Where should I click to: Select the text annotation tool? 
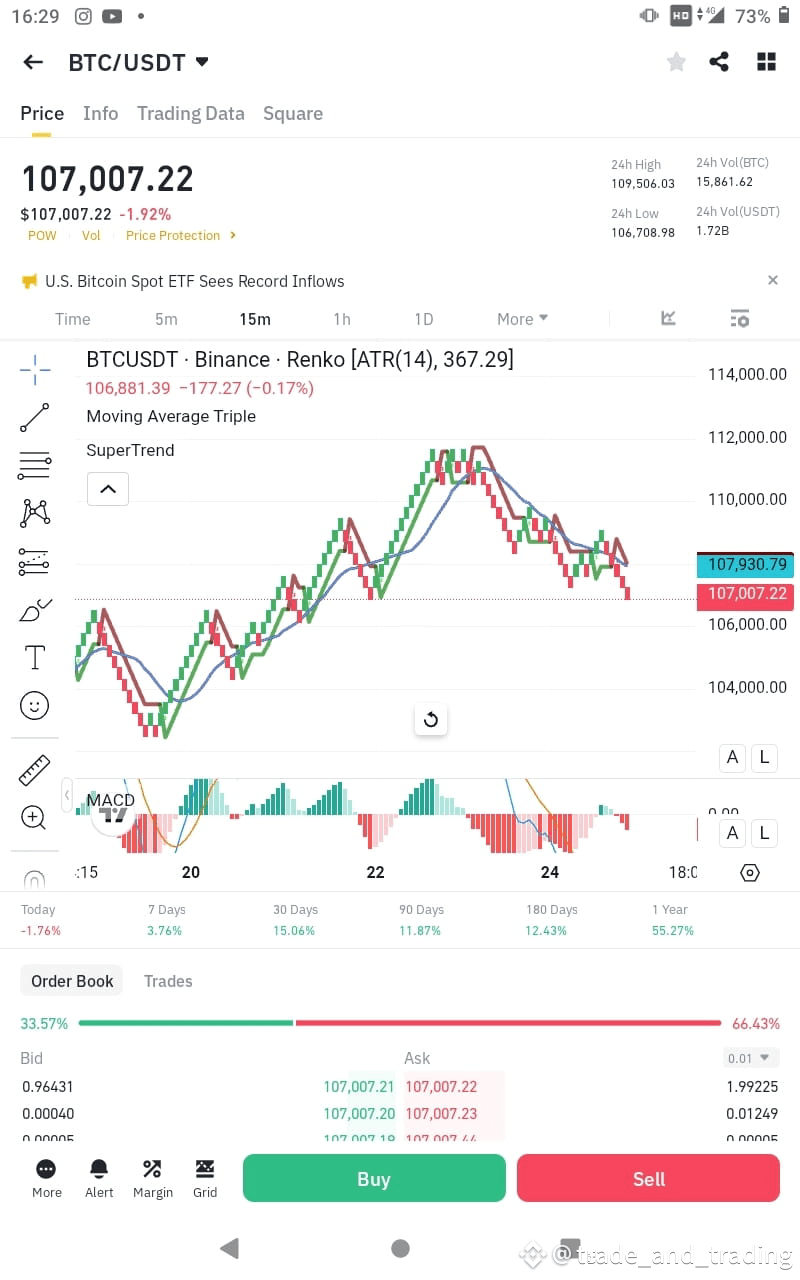click(x=35, y=657)
